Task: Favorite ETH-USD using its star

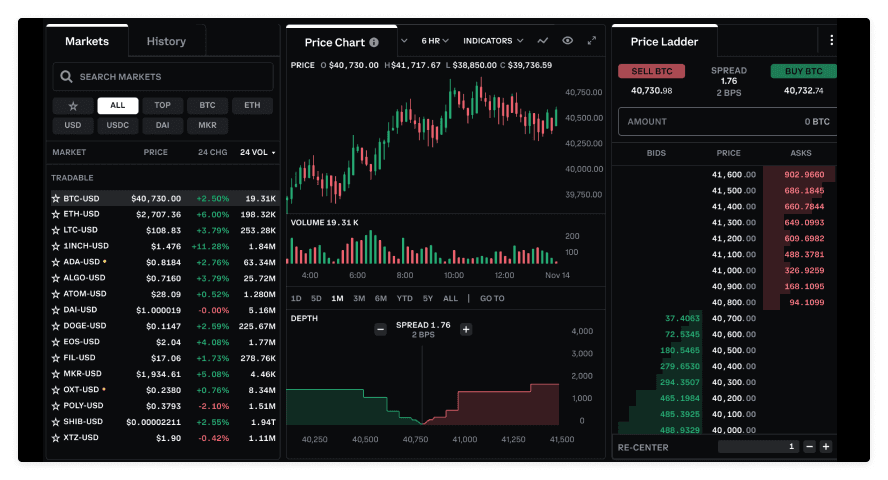Action: click(x=56, y=214)
